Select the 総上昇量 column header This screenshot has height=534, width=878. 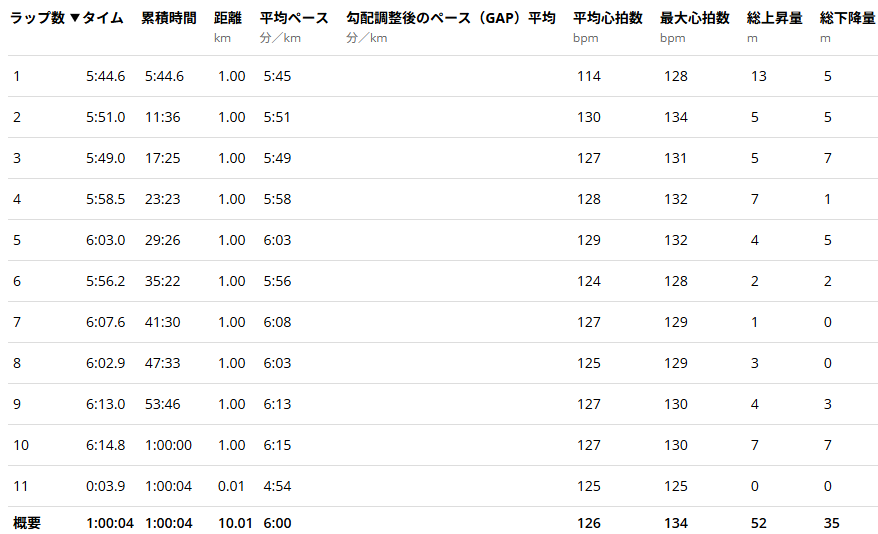pyautogui.click(x=774, y=18)
